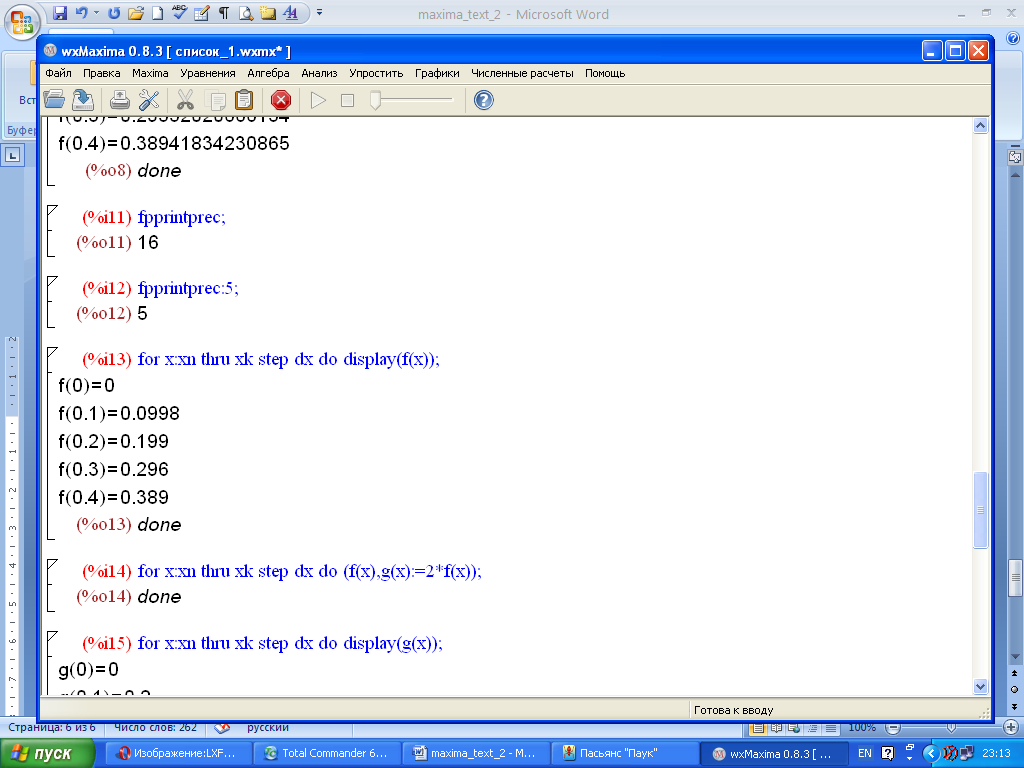Click Word zoom in plus button

coord(1011,728)
